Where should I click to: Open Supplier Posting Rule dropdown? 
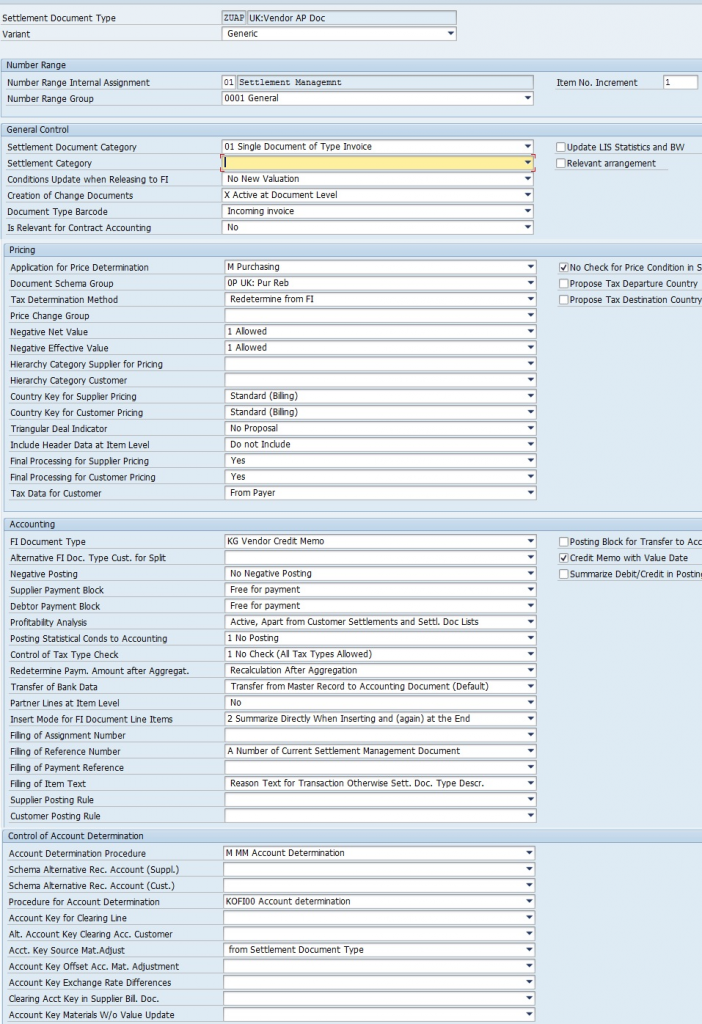tap(380, 799)
